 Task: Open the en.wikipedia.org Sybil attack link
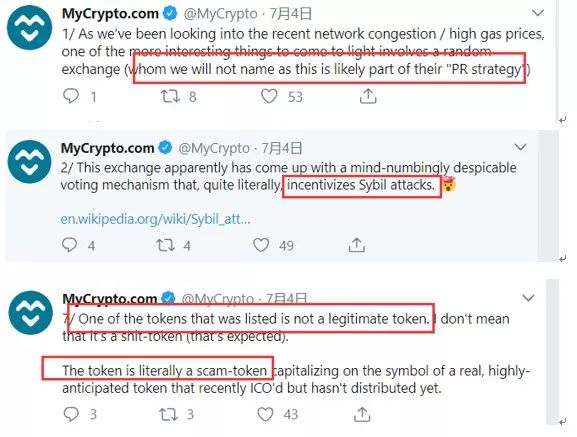pos(155,219)
